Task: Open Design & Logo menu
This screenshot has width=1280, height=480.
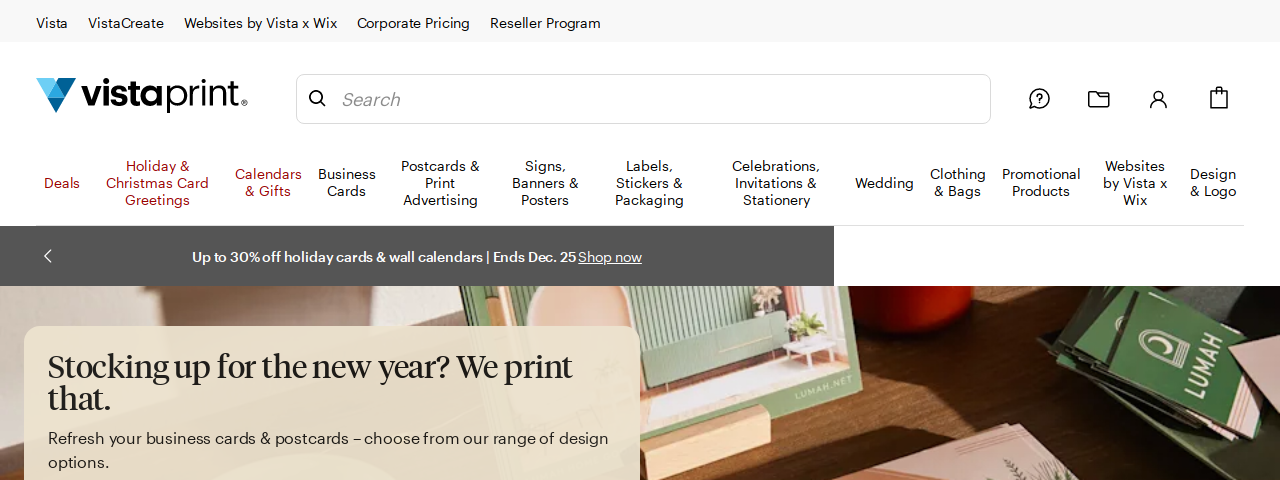Action: (1213, 183)
